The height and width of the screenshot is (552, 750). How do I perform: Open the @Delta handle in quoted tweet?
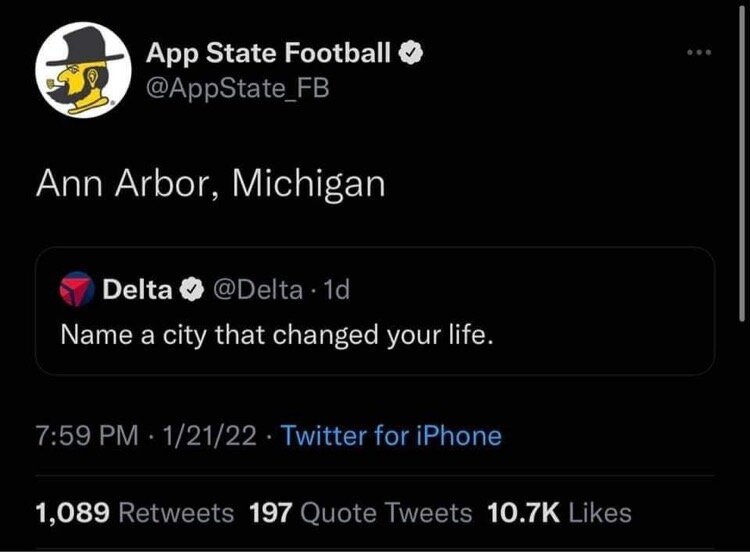pos(255,290)
